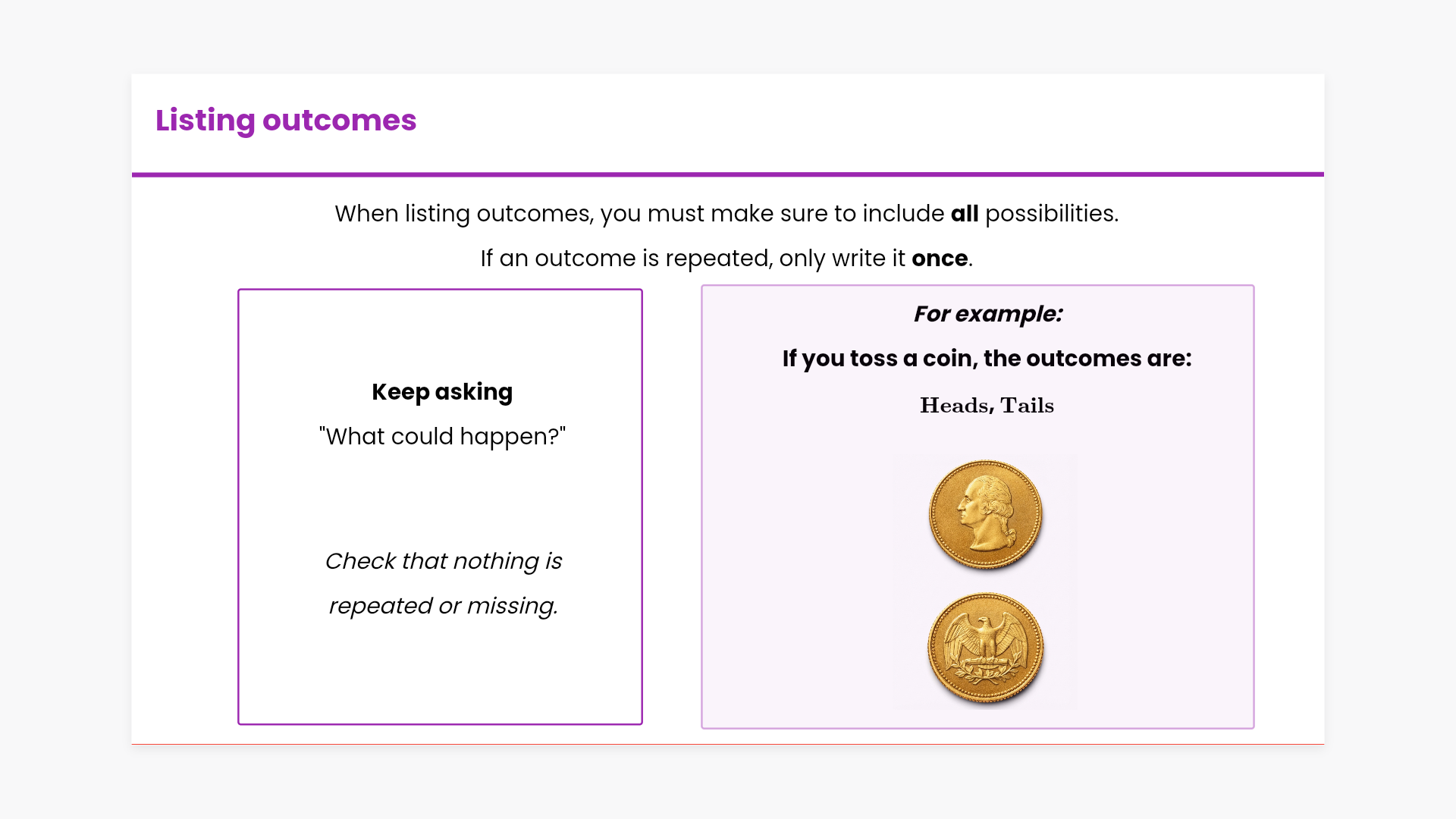This screenshot has width=1456, height=819.
Task: Click the purple divider line under the title
Action: point(728,174)
